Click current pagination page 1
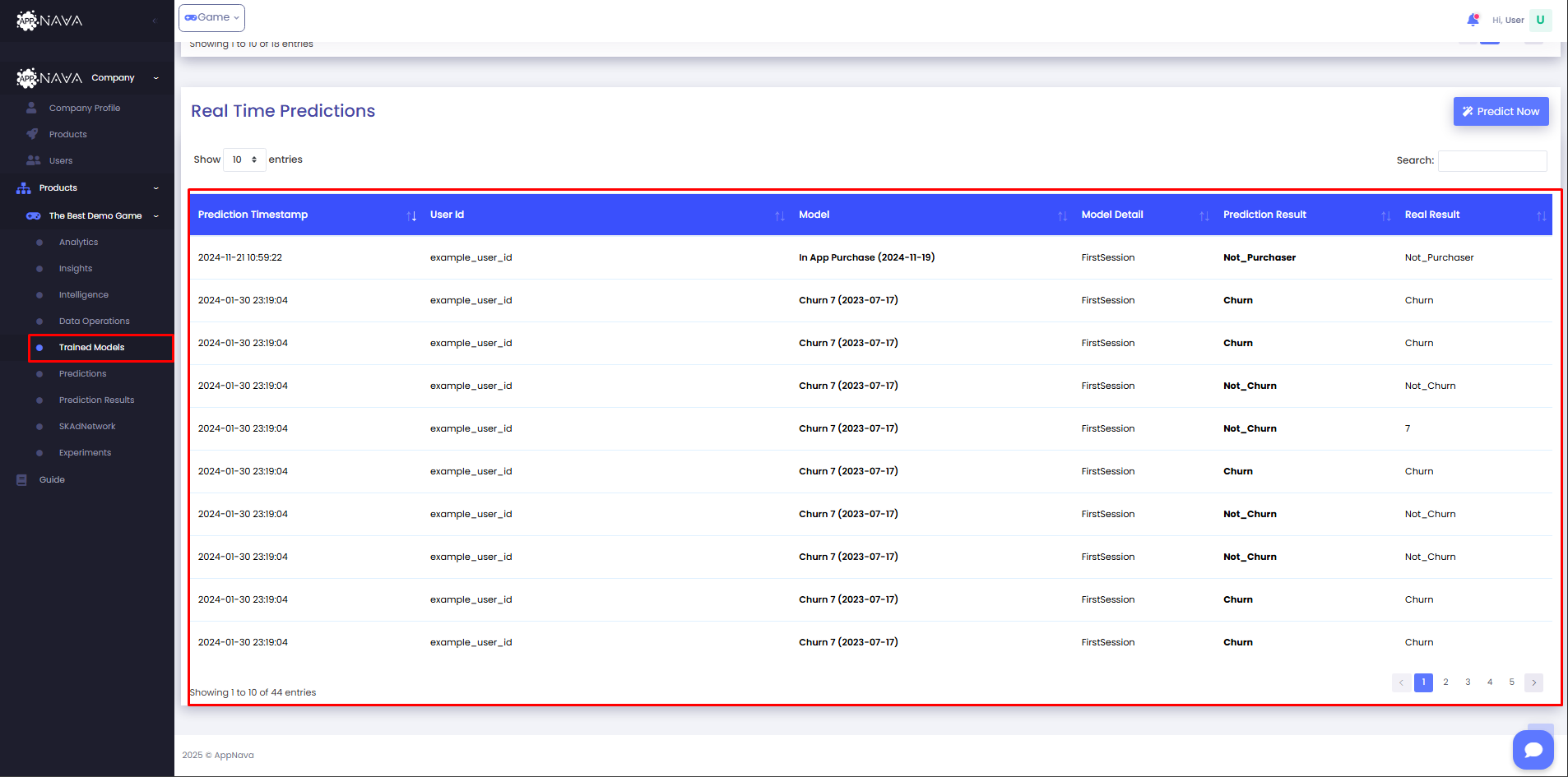 [1423, 682]
